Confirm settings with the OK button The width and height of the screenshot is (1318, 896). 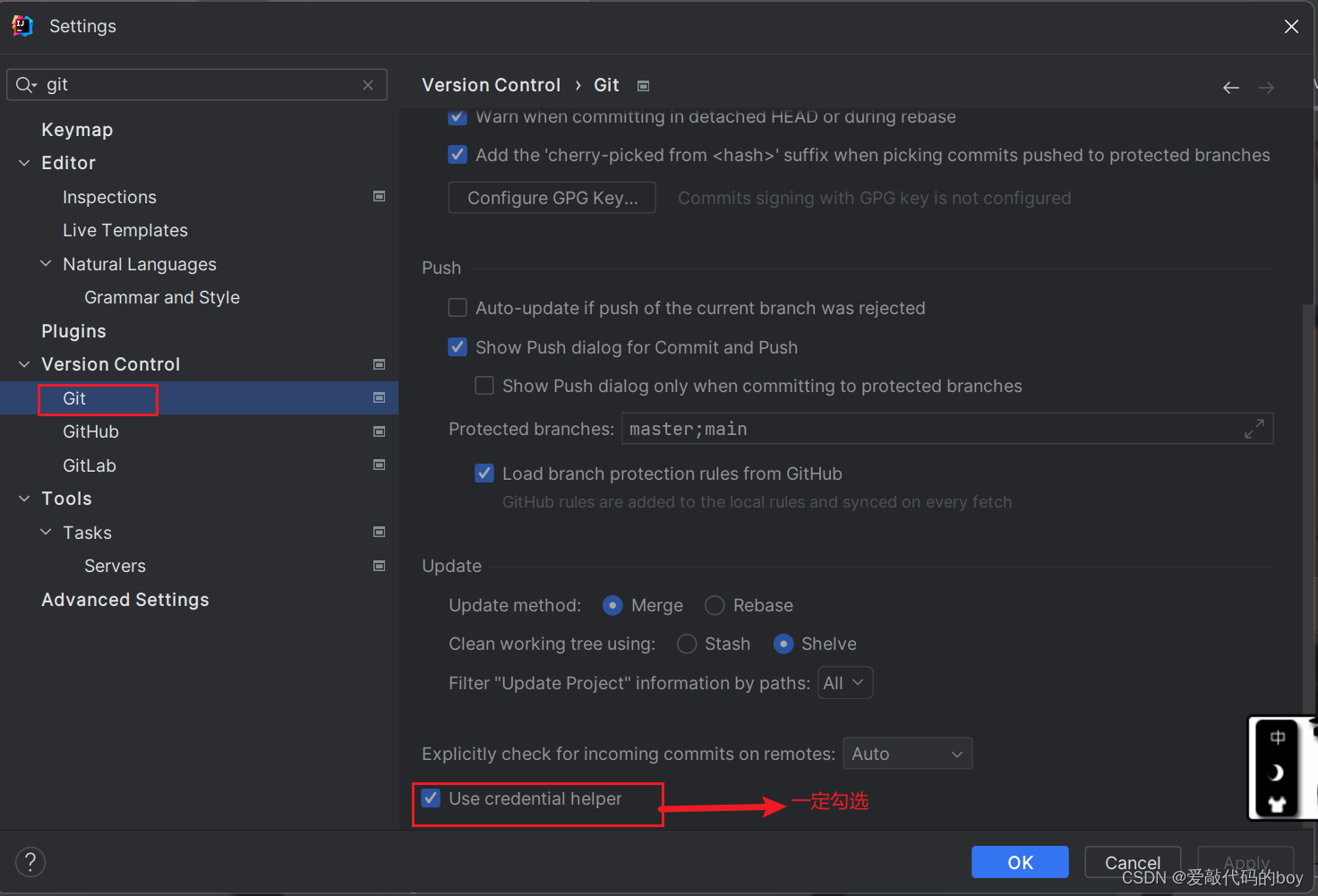click(x=1020, y=862)
